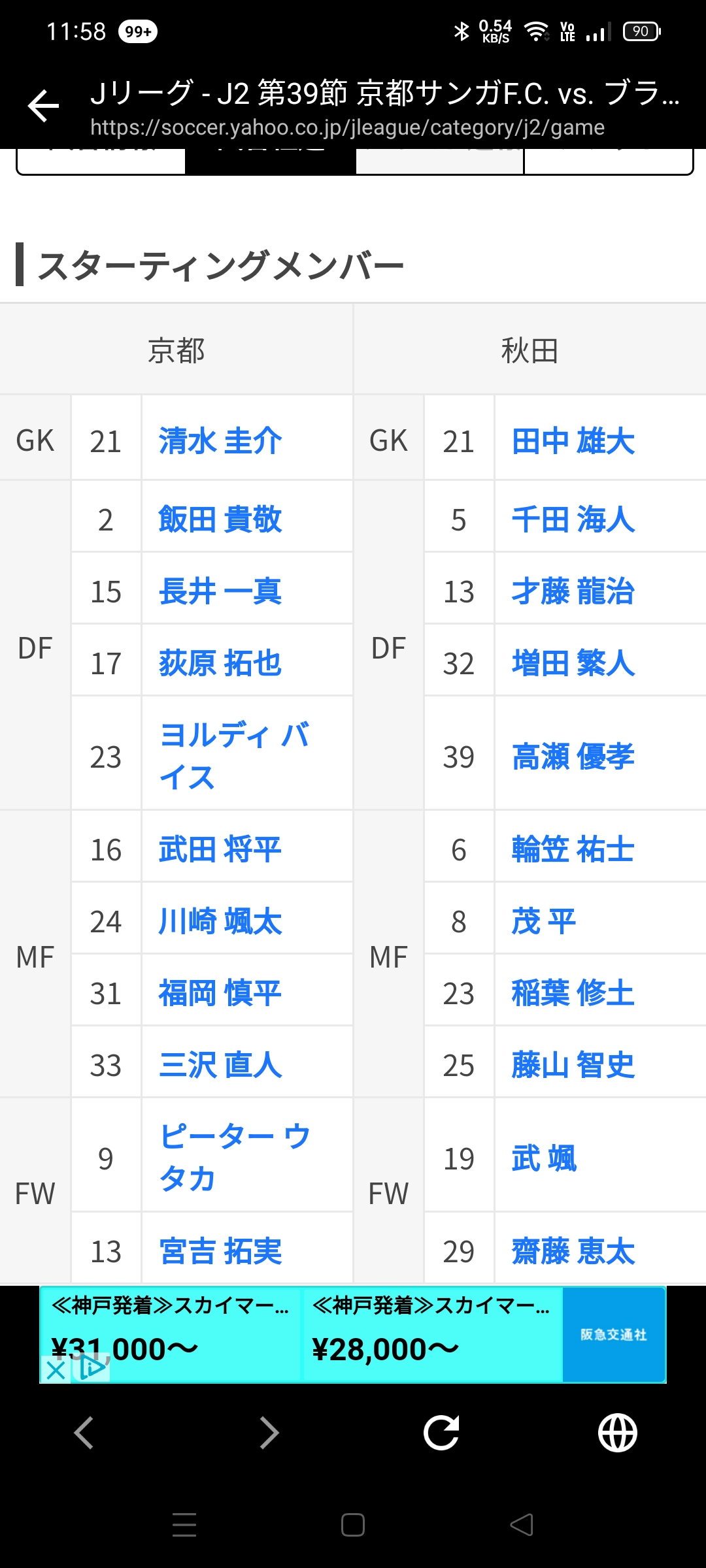
Task: Reload the page with refresh icon
Action: pos(441,1433)
